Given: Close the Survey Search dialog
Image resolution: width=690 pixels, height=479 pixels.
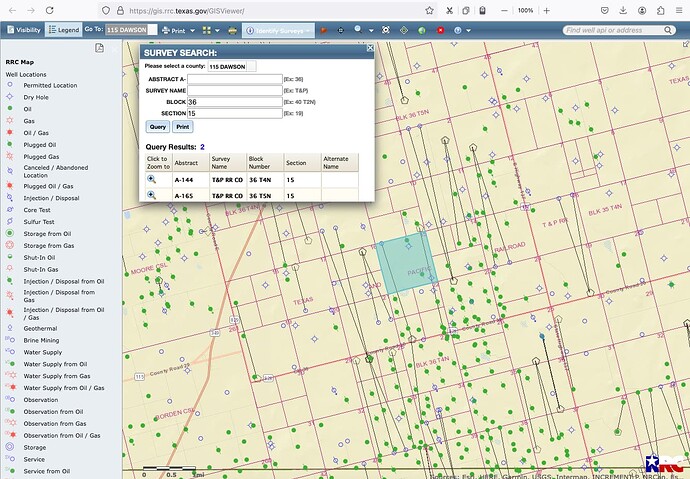Looking at the screenshot, I should (x=370, y=47).
